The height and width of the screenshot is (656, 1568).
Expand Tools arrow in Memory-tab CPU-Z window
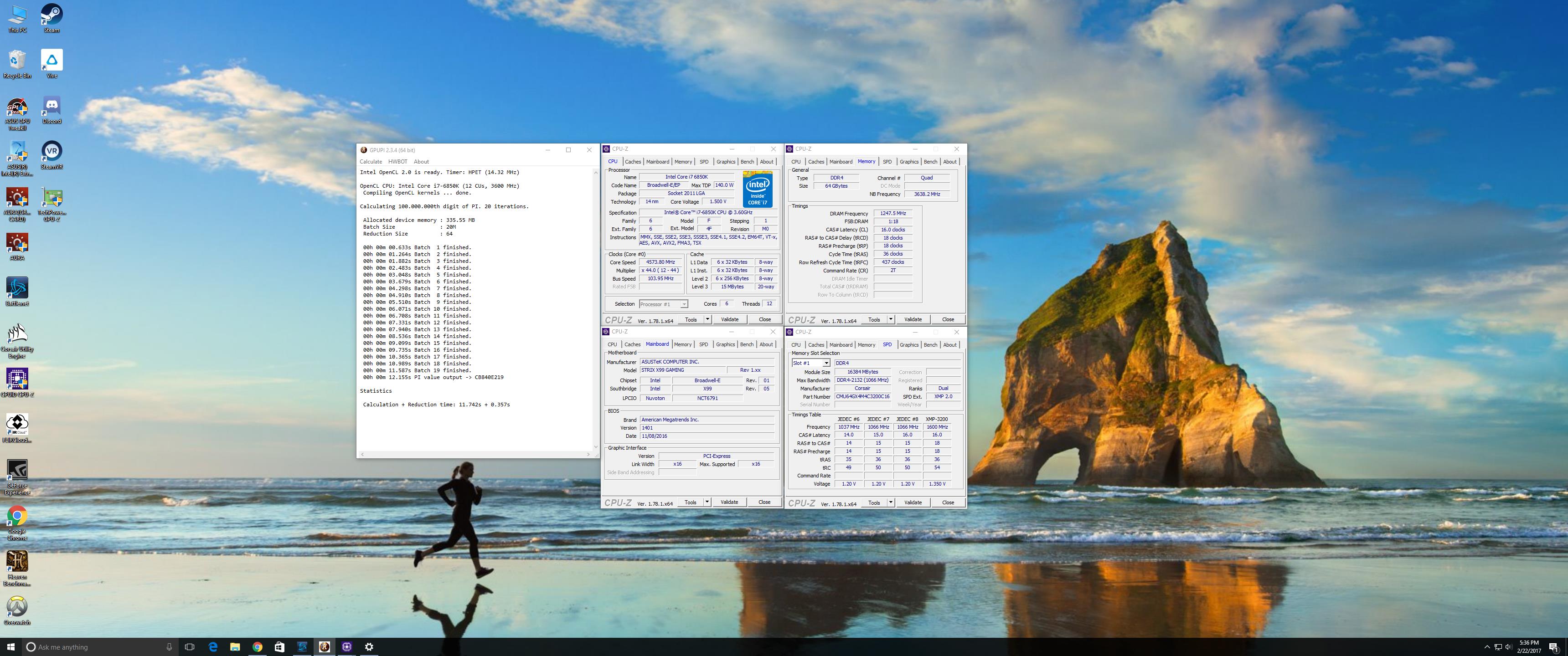pyautogui.click(x=891, y=319)
